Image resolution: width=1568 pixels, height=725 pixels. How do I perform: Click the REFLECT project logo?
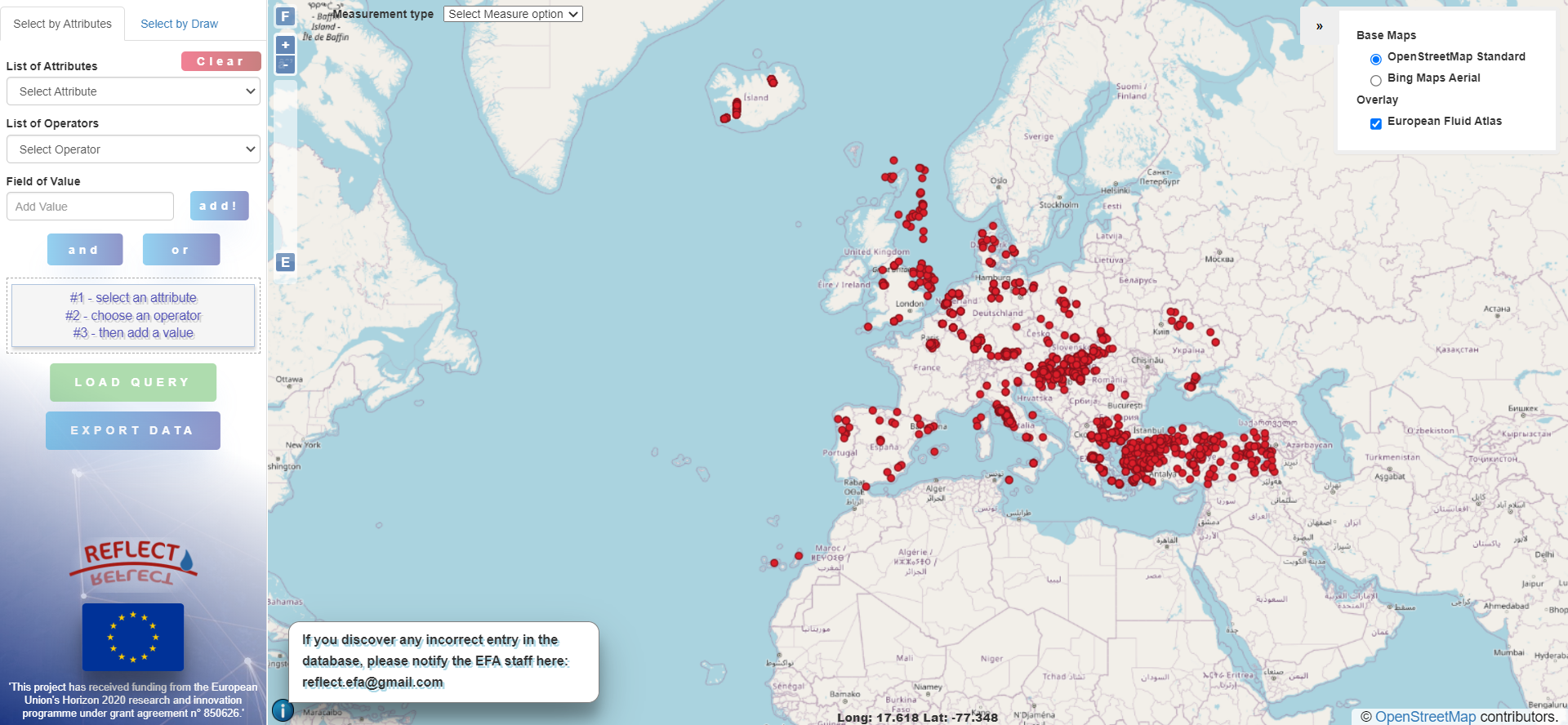pyautogui.click(x=135, y=562)
